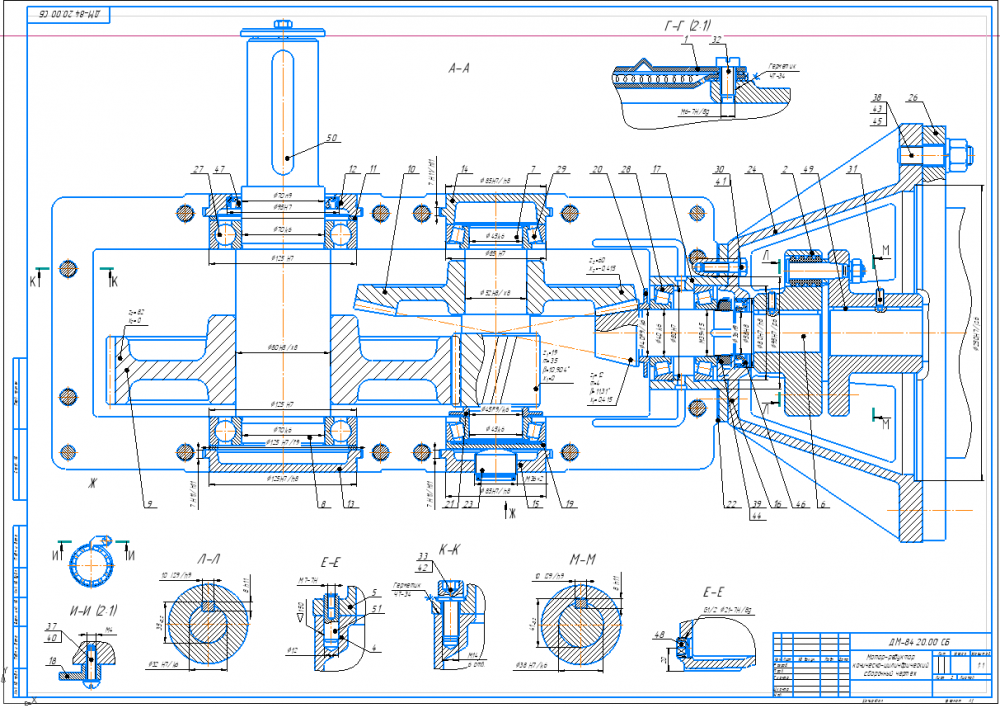1000x708 pixels.
Task: Click part callout number 27
Action: pyautogui.click(x=199, y=169)
